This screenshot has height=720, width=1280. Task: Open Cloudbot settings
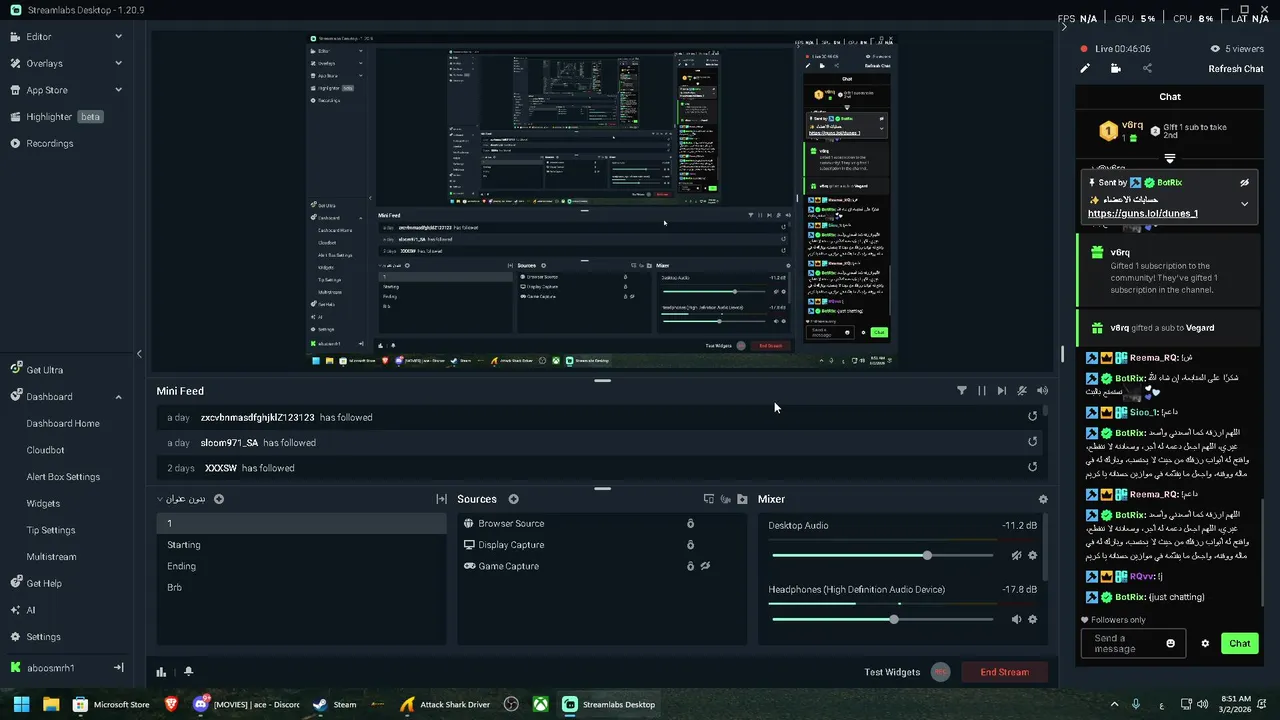(x=45, y=450)
